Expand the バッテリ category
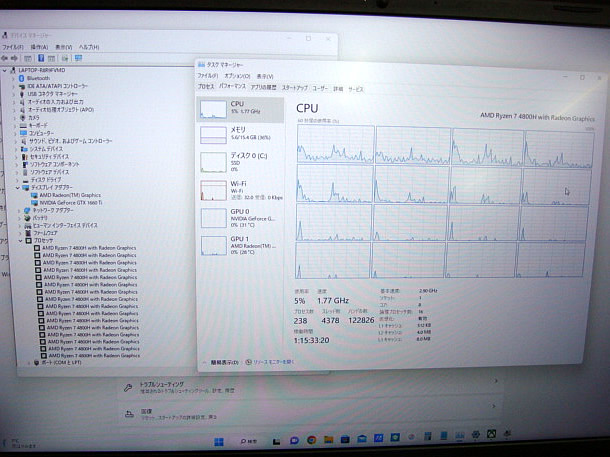This screenshot has width=610, height=457. [19, 218]
